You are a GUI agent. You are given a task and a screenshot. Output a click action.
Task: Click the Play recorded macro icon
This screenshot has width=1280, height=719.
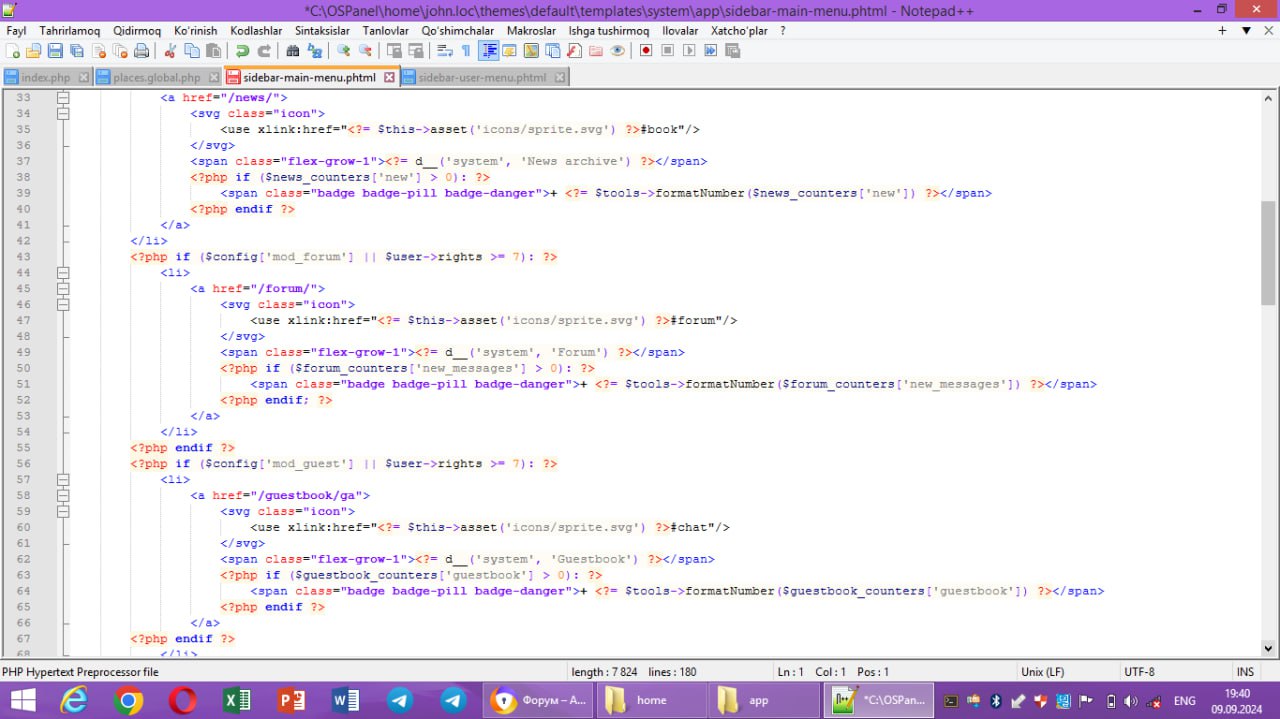(689, 51)
